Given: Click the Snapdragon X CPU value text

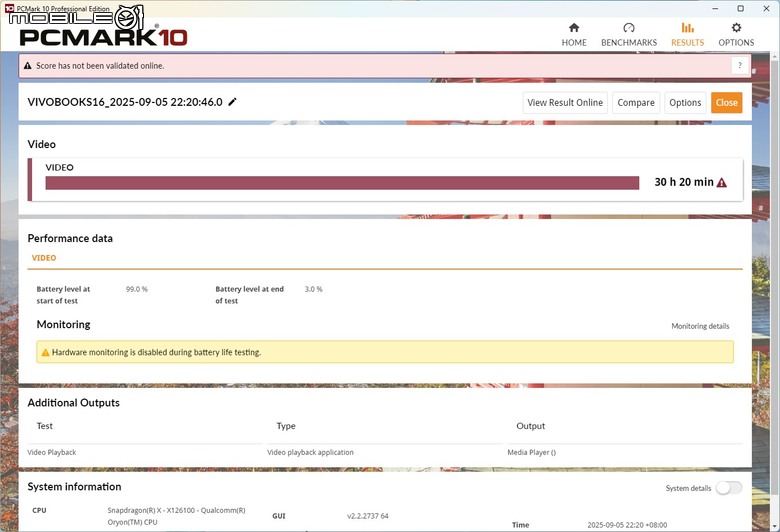Looking at the screenshot, I should [176, 516].
